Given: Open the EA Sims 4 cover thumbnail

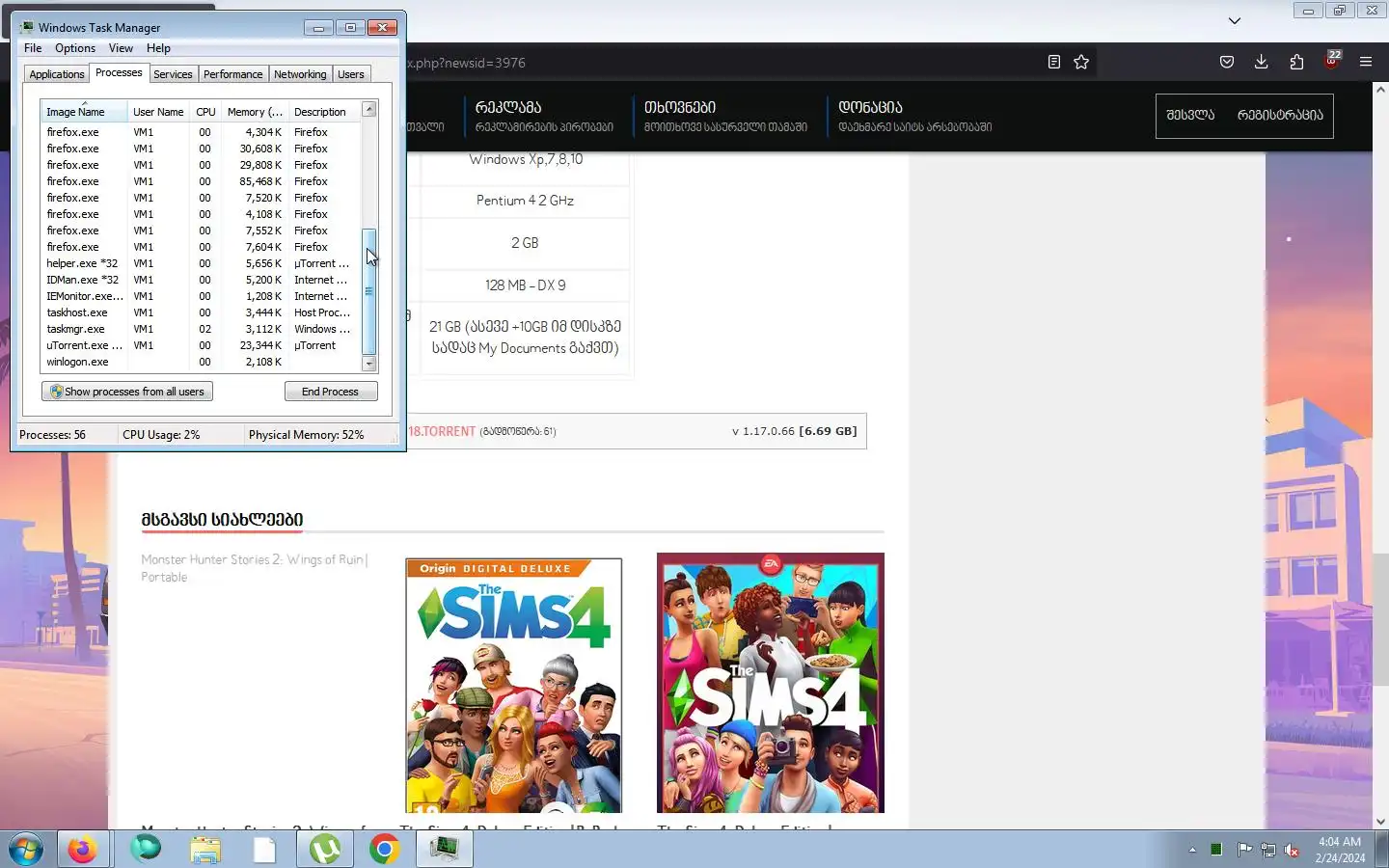Looking at the screenshot, I should tap(771, 683).
